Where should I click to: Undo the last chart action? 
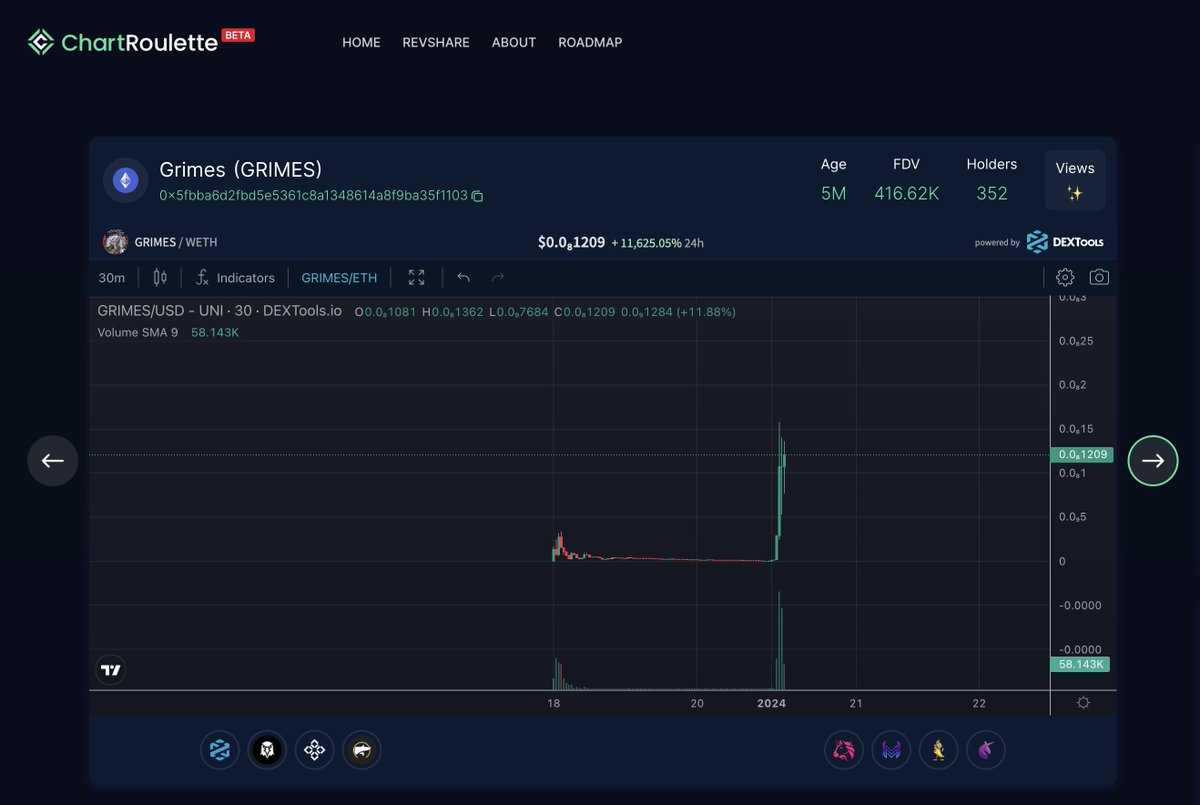463,277
